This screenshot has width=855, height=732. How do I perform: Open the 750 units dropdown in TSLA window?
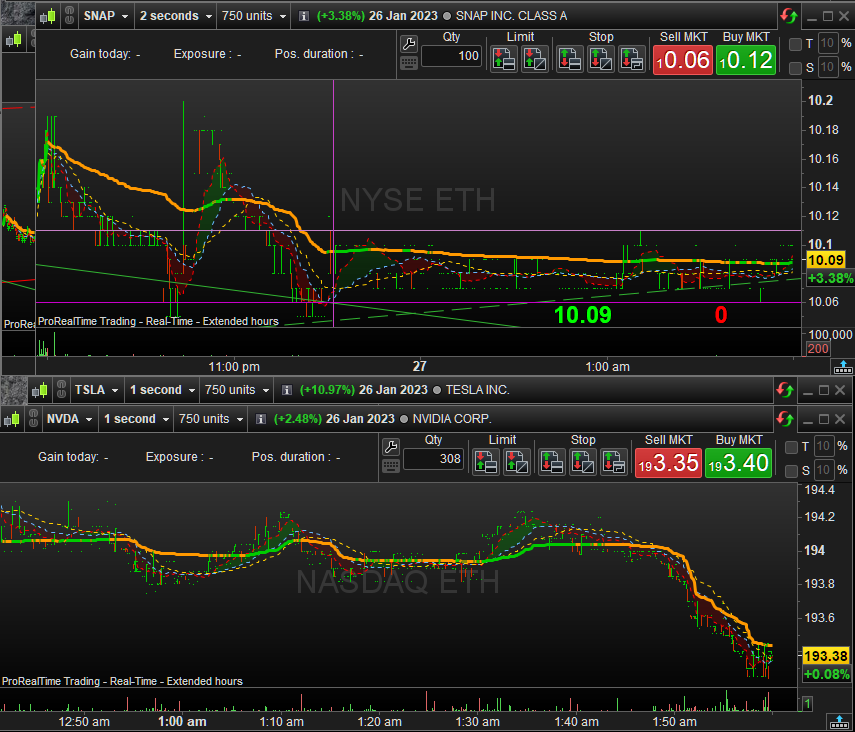[237, 390]
